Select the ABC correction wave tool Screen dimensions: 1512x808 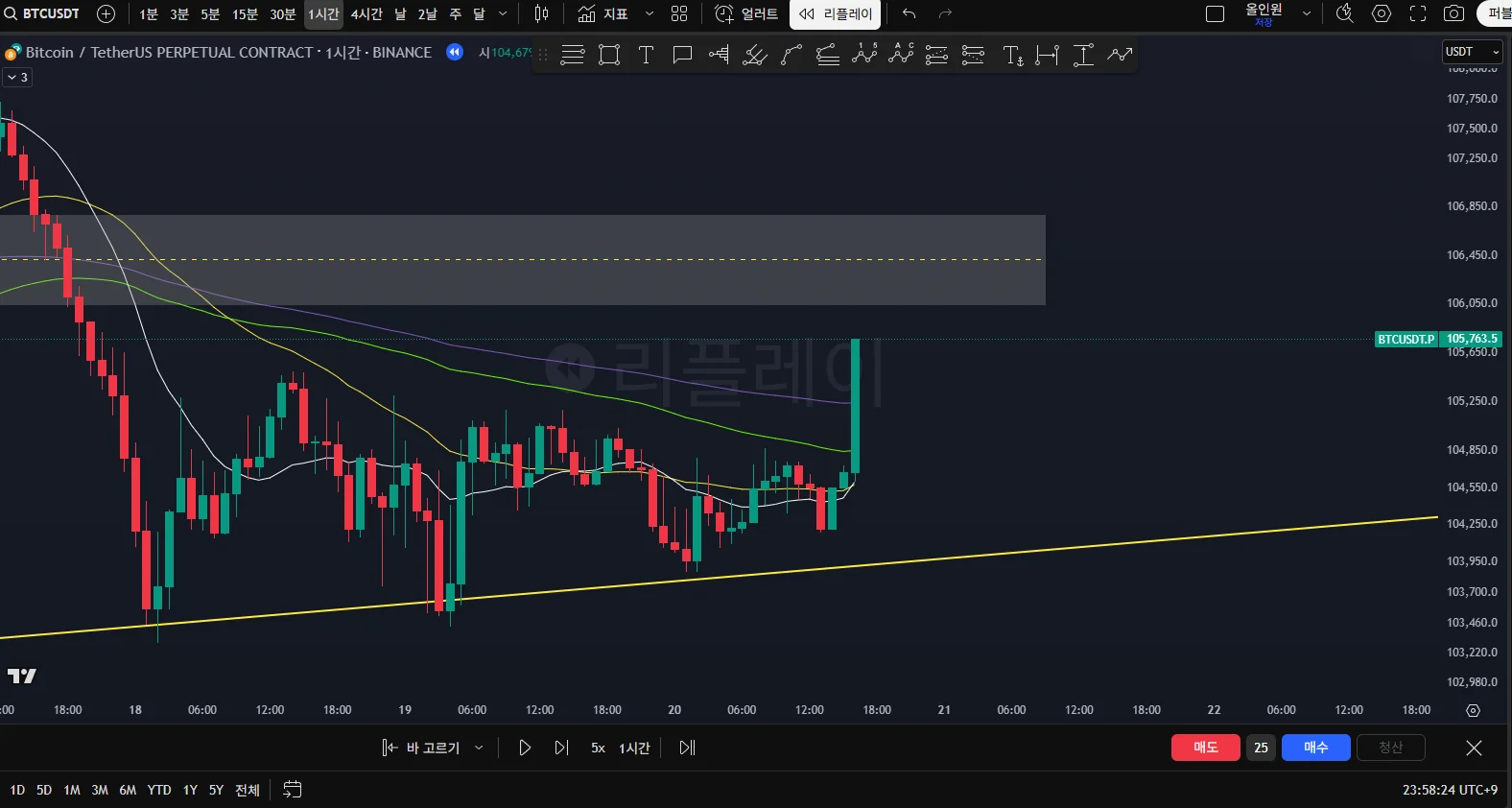tap(901, 55)
